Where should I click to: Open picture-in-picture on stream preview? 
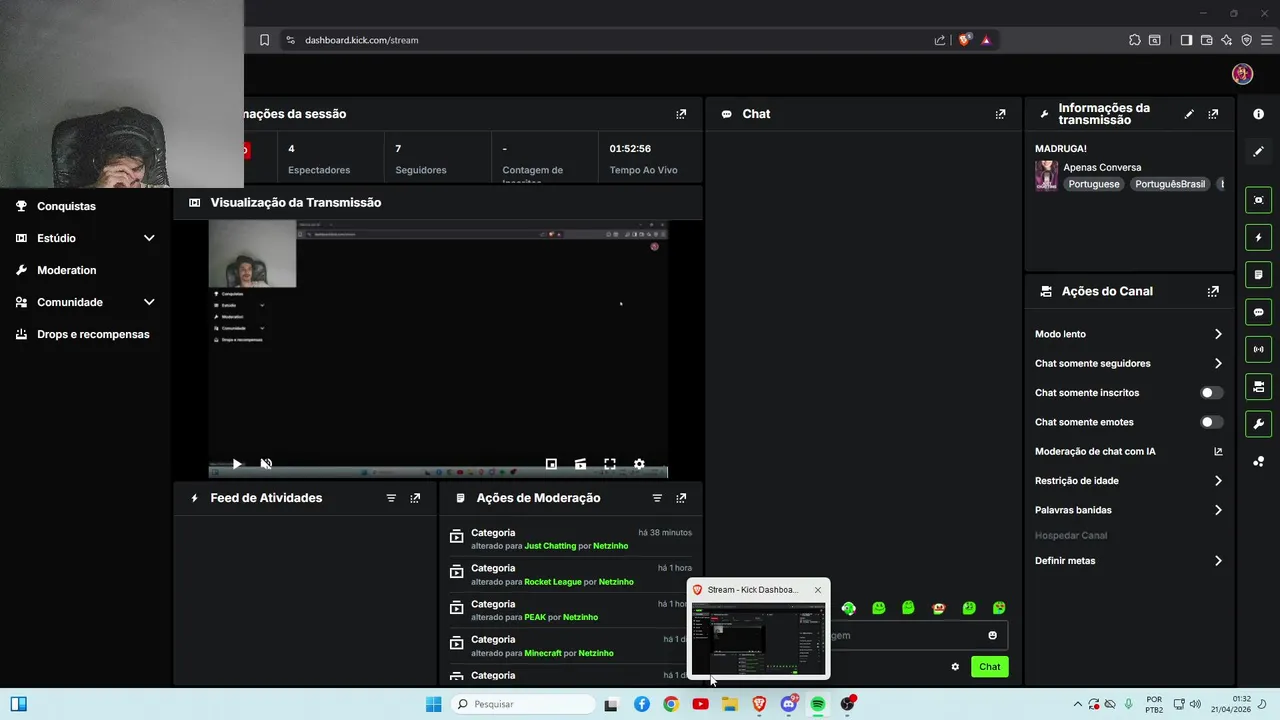point(551,464)
